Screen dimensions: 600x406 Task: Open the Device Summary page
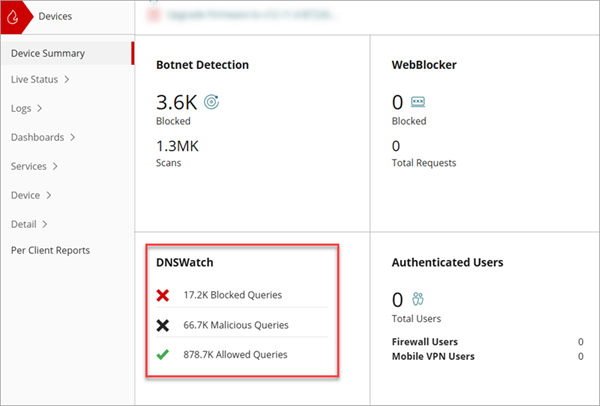coord(67,53)
